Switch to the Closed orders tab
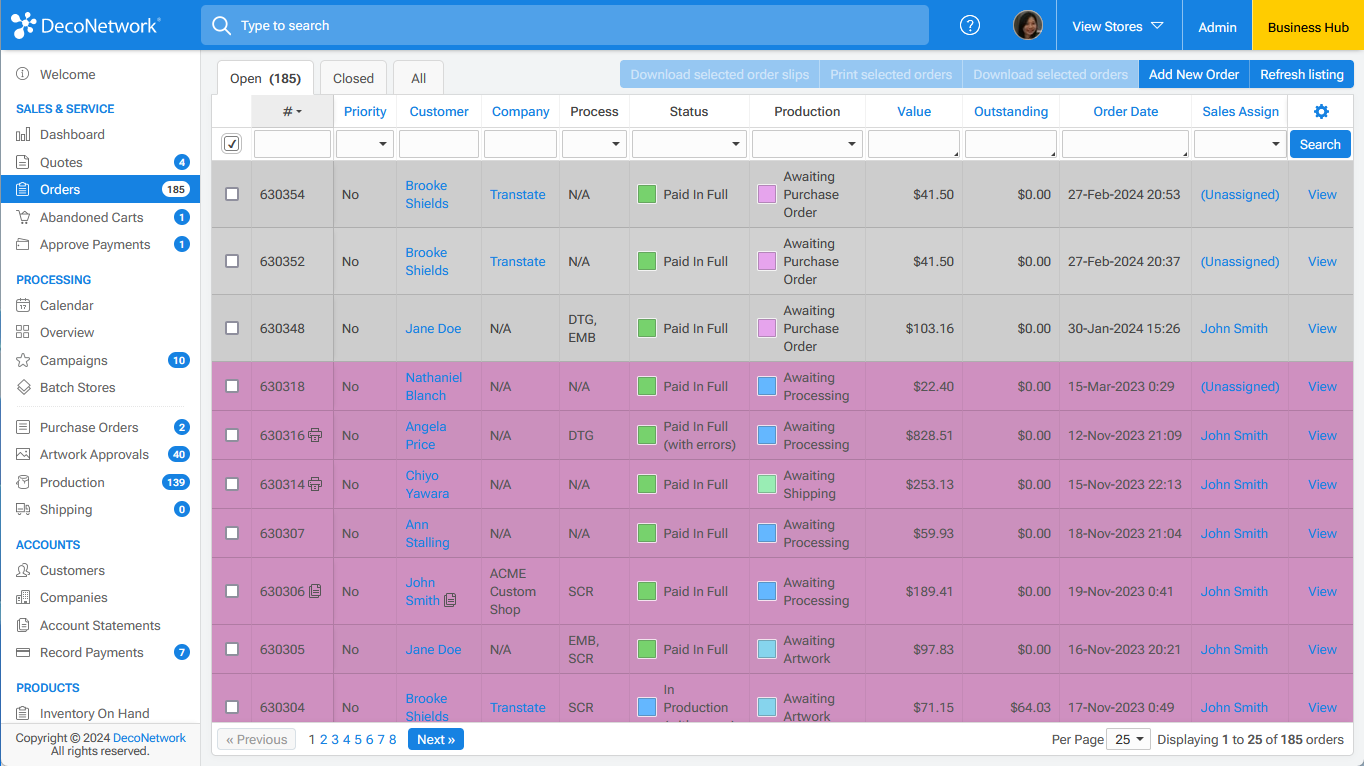This screenshot has height=766, width=1364. coord(352,76)
